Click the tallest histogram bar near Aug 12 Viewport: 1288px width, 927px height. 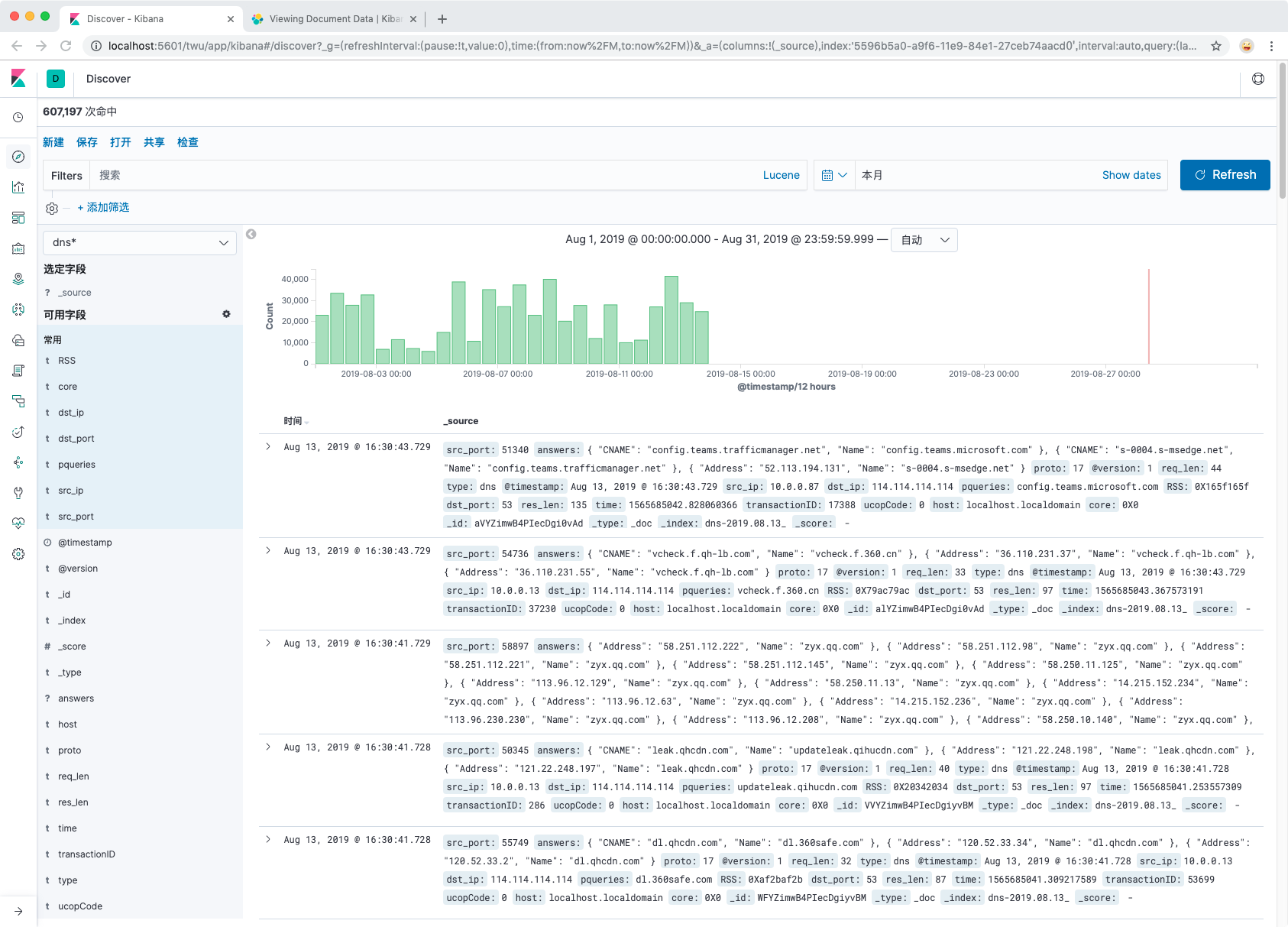pos(672,319)
